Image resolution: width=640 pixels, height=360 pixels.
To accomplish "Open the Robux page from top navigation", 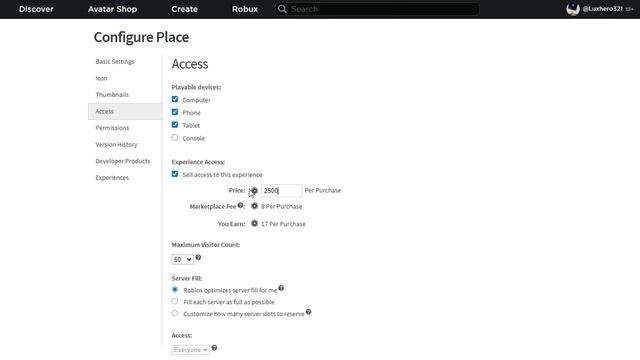I will click(x=245, y=9).
